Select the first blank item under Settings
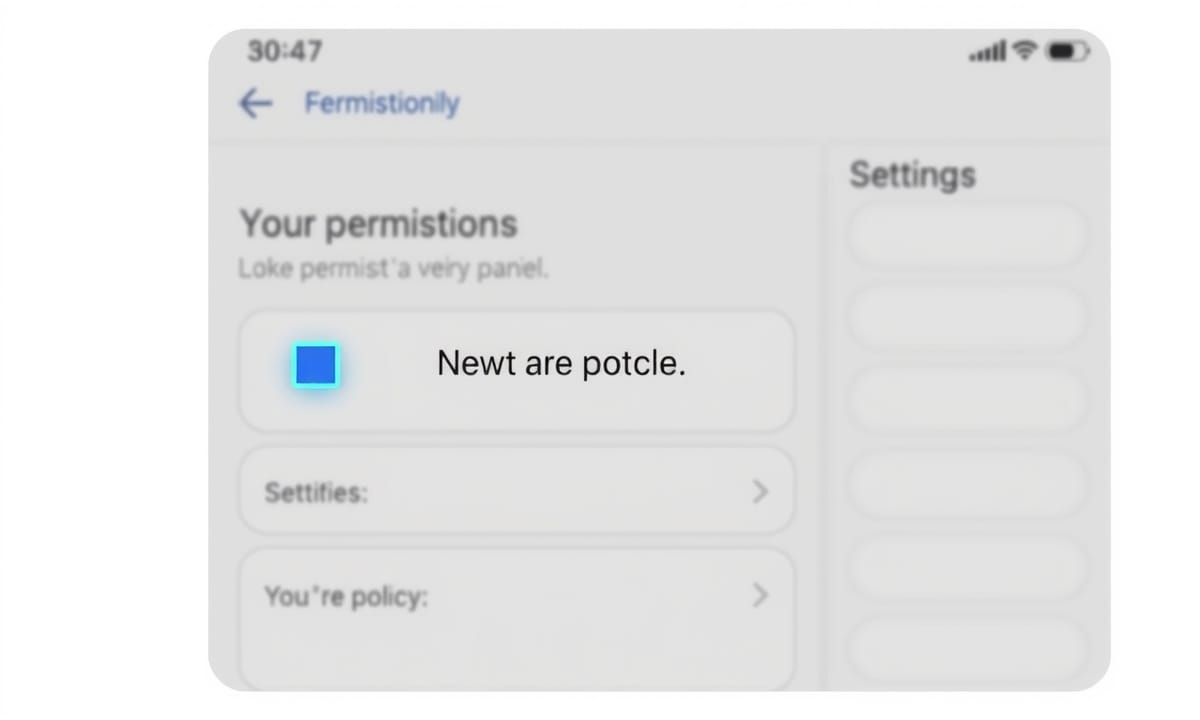 (966, 236)
